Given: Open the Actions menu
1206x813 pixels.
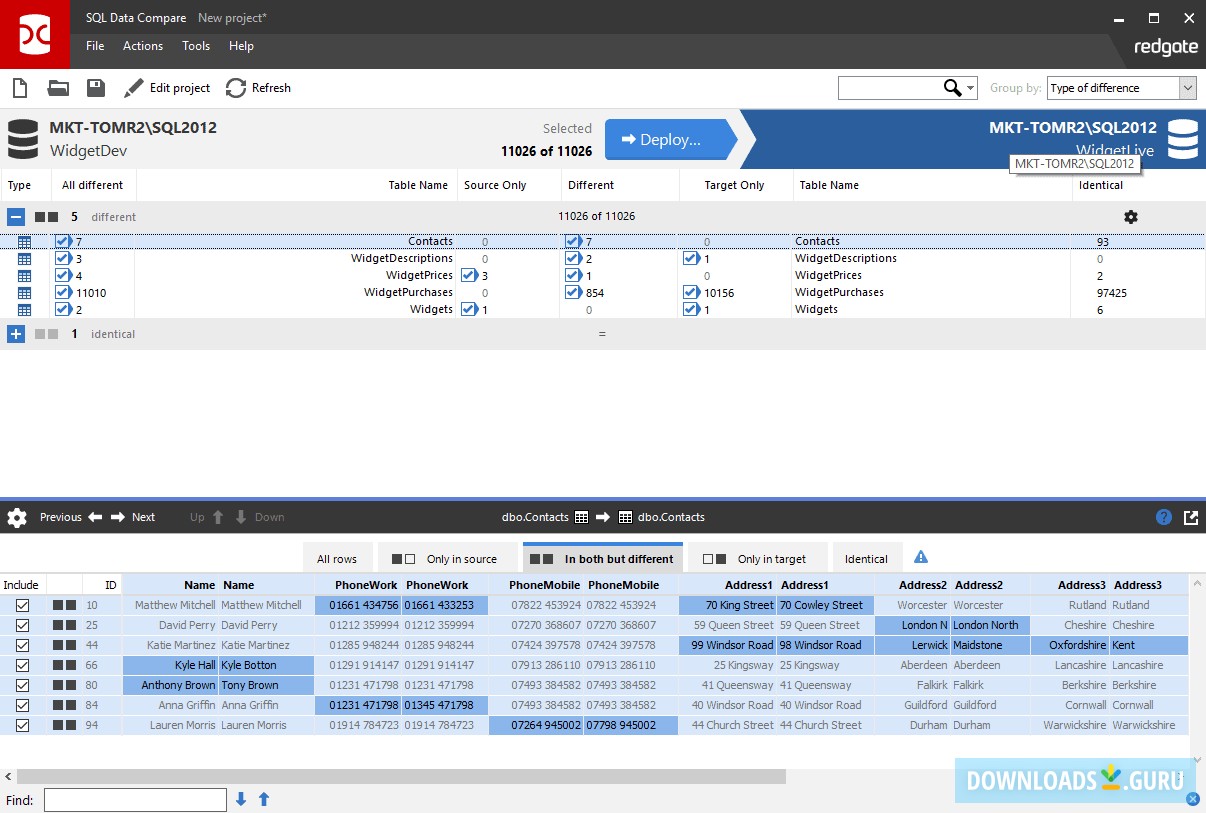Looking at the screenshot, I should [x=142, y=46].
